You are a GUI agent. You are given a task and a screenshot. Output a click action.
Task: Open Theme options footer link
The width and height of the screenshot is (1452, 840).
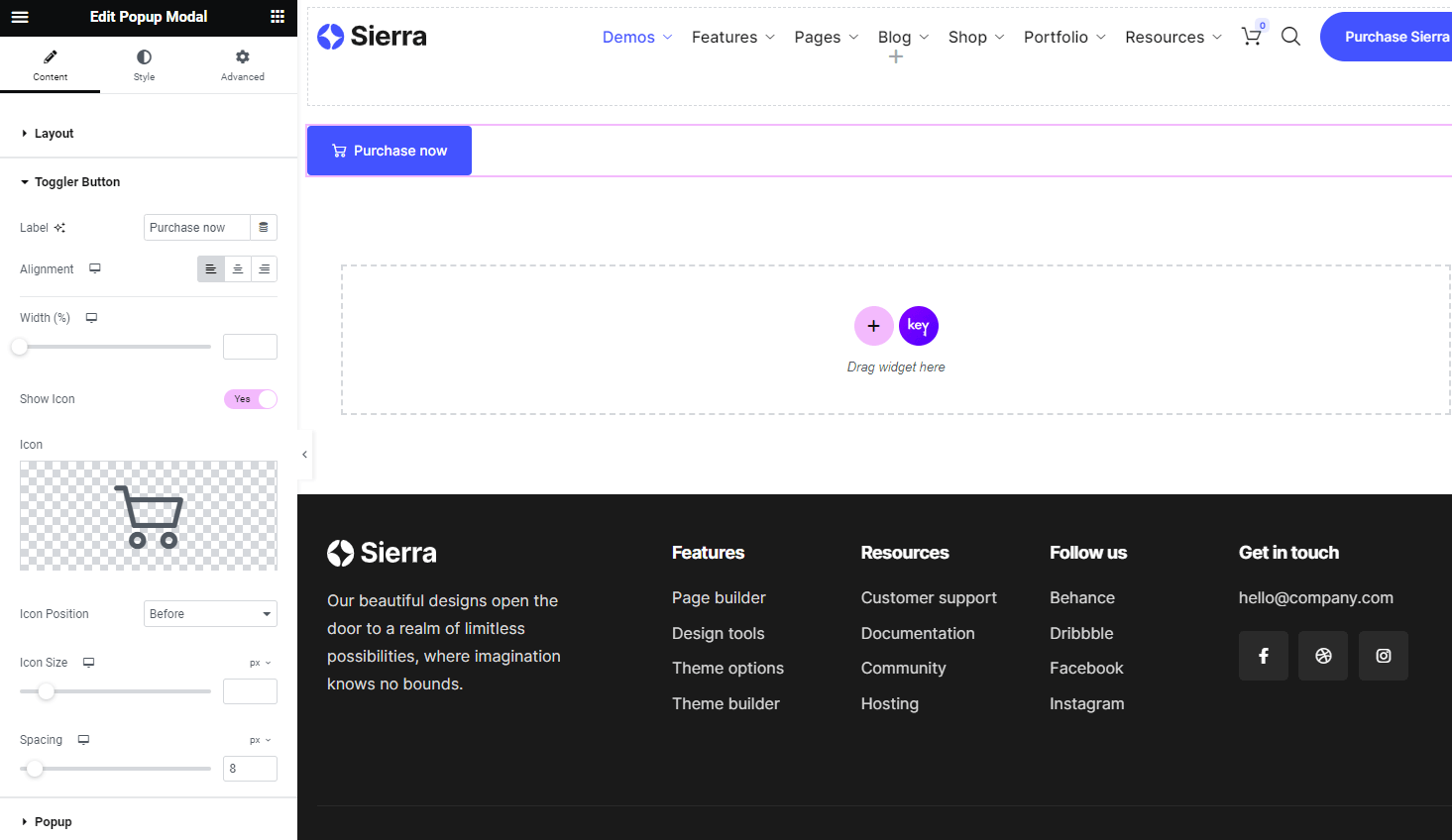[x=727, y=669]
